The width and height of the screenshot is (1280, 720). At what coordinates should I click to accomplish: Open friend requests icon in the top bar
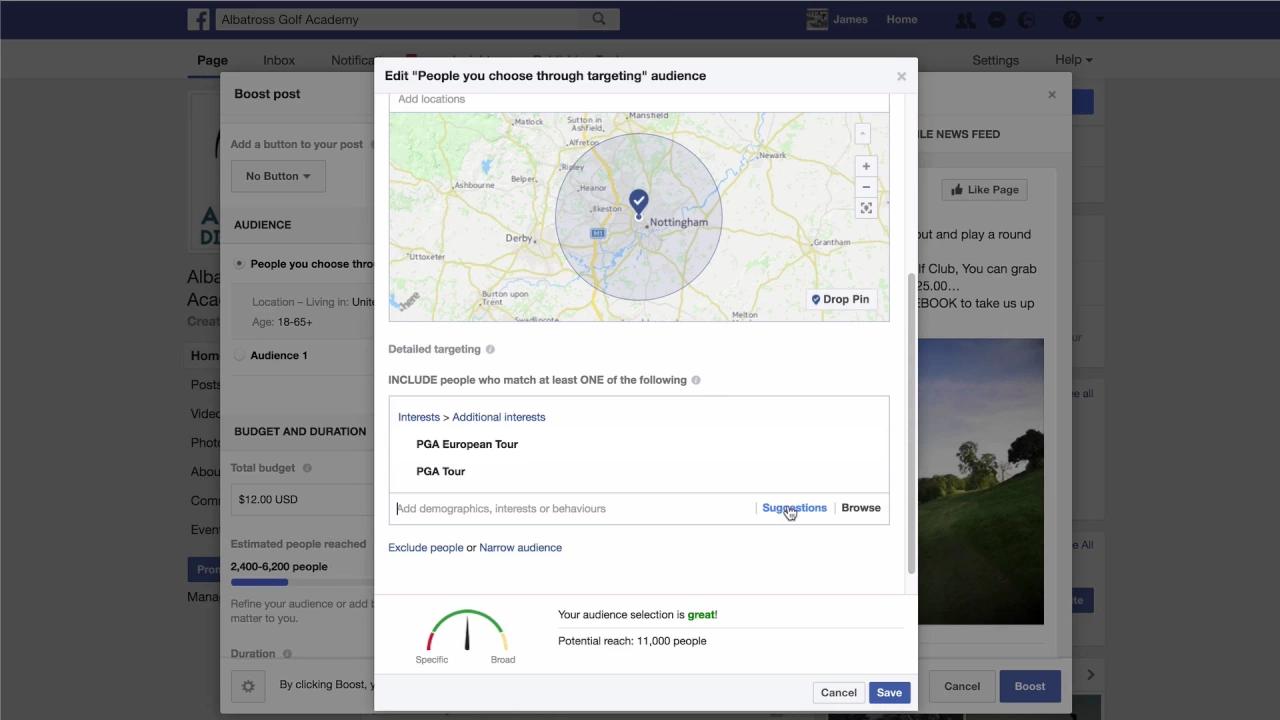965,19
